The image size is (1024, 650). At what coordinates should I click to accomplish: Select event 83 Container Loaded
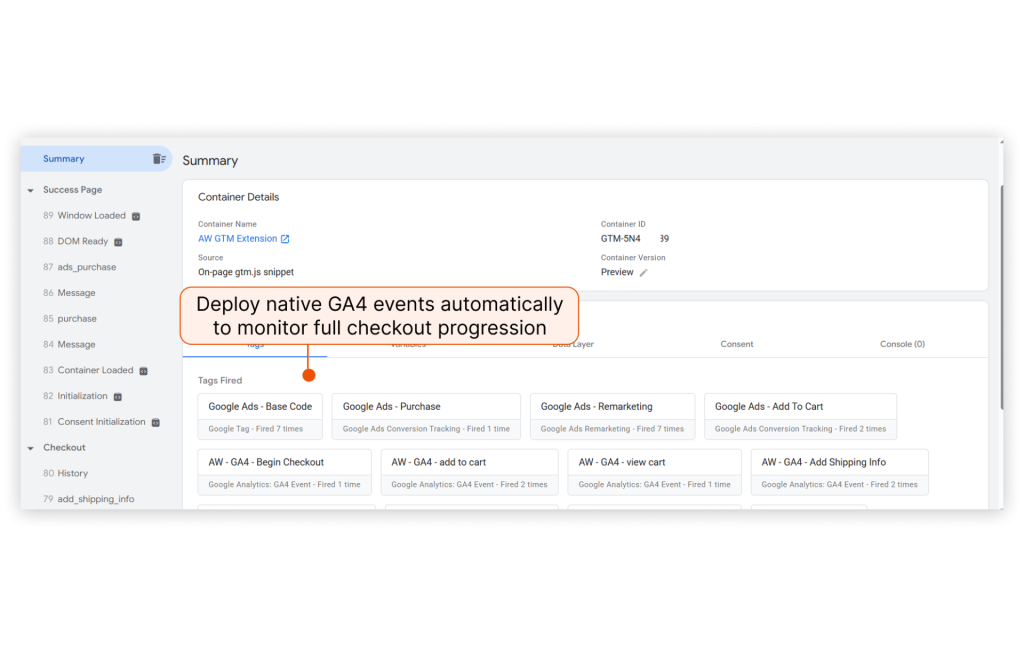click(x=88, y=370)
